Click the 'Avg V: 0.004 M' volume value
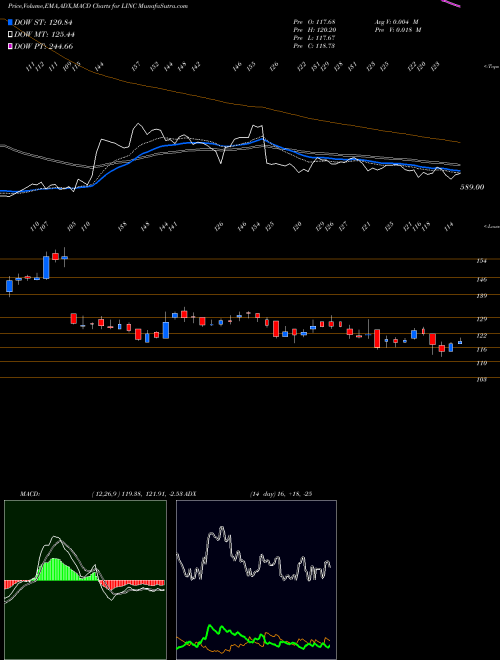The width and height of the screenshot is (500, 660). click(x=398, y=22)
